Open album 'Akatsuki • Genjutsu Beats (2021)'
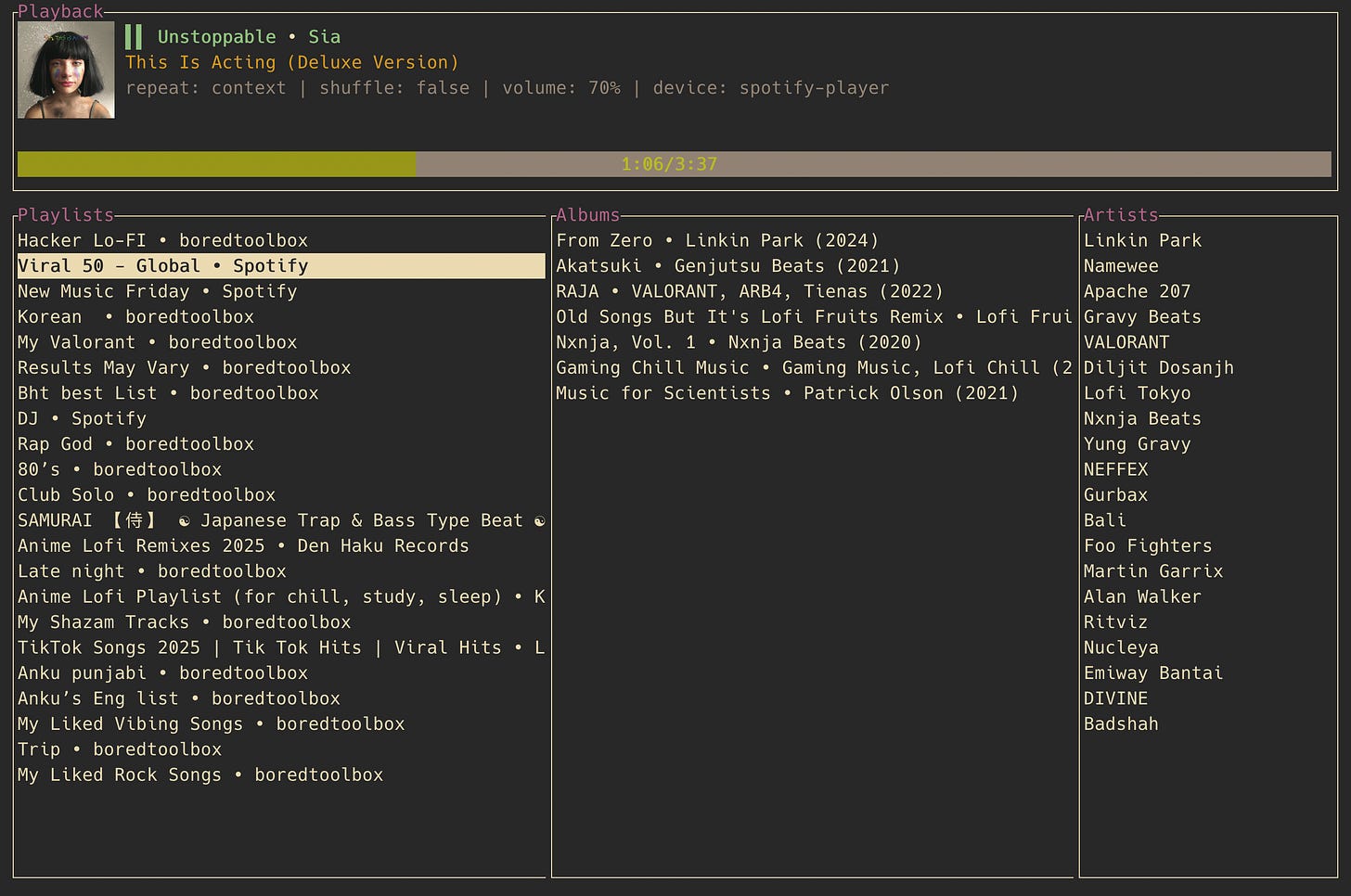 728,265
